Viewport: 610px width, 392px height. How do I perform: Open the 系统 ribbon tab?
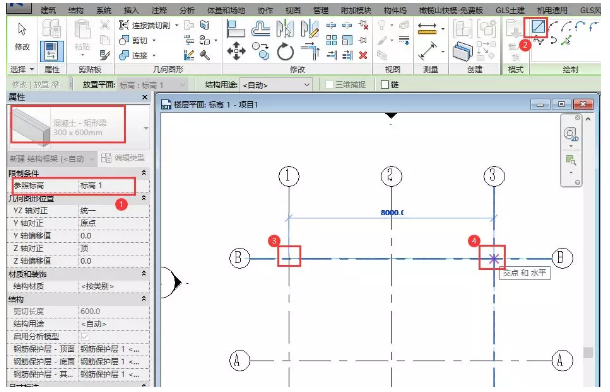[103, 10]
